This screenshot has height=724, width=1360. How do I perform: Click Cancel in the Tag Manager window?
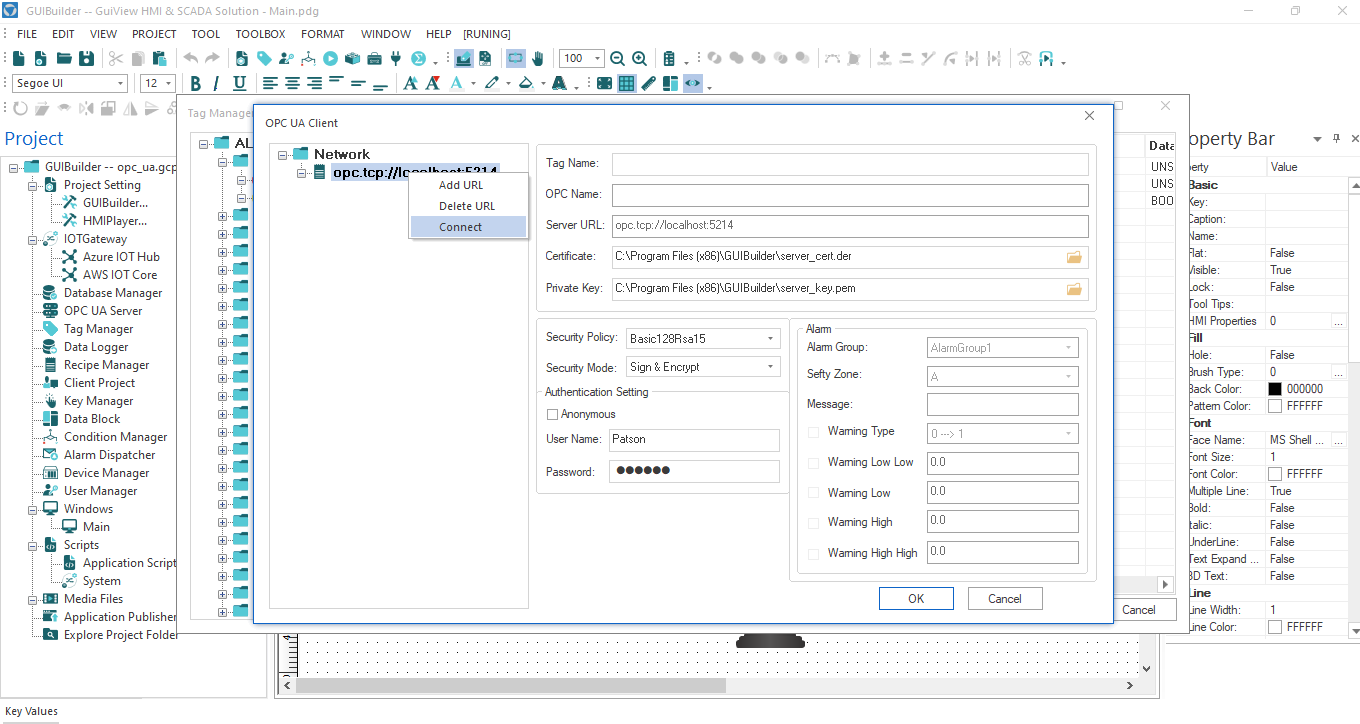coord(1139,610)
